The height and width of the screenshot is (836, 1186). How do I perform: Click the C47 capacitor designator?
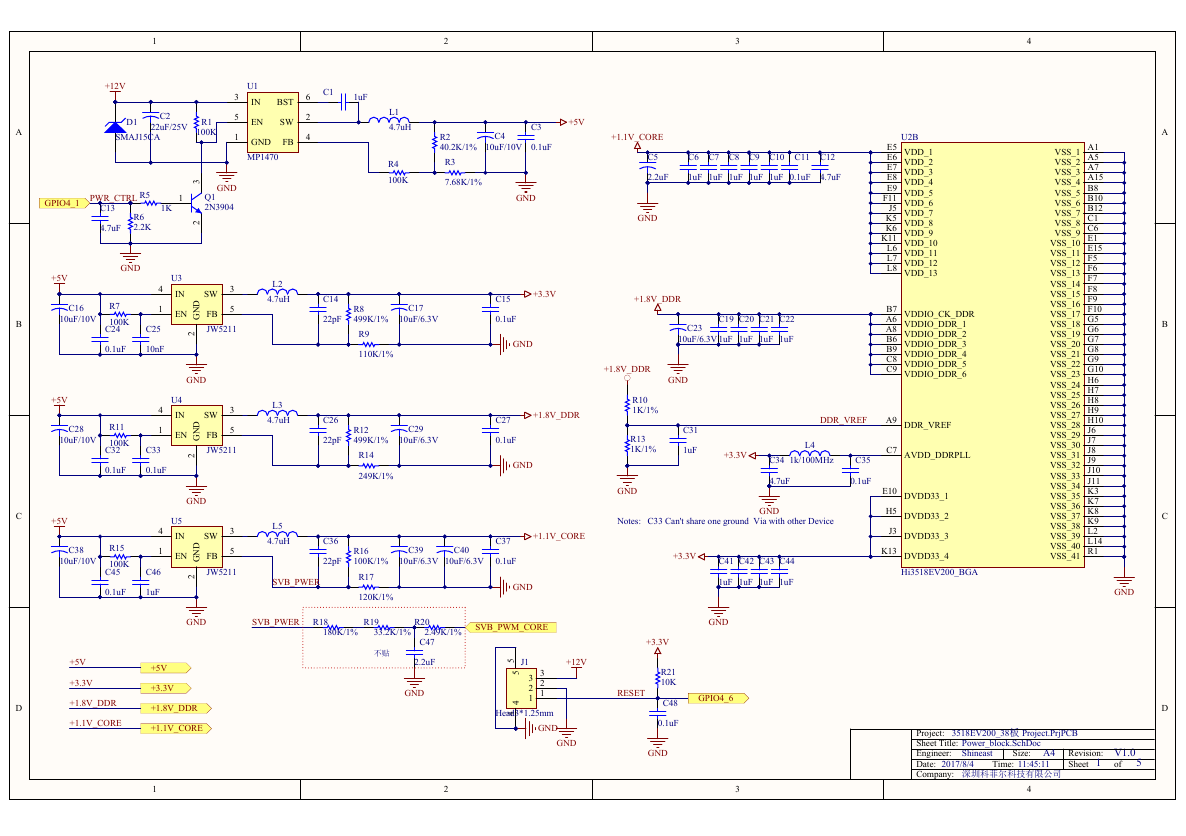[x=427, y=642]
